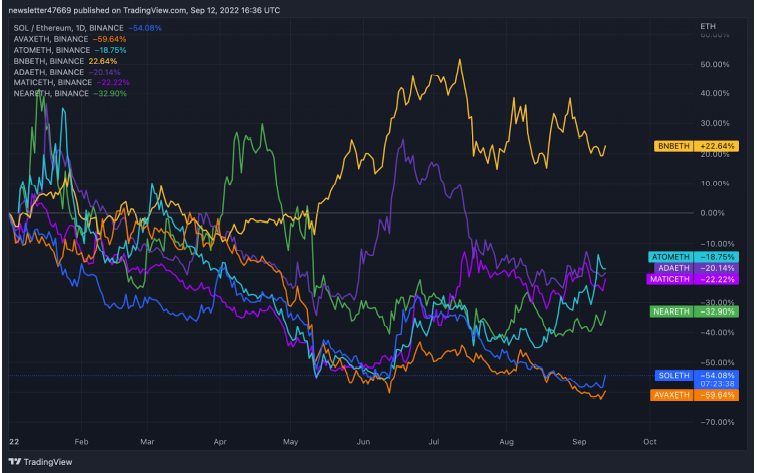
Task: Click the BNBETH price scale label
Action: point(673,146)
